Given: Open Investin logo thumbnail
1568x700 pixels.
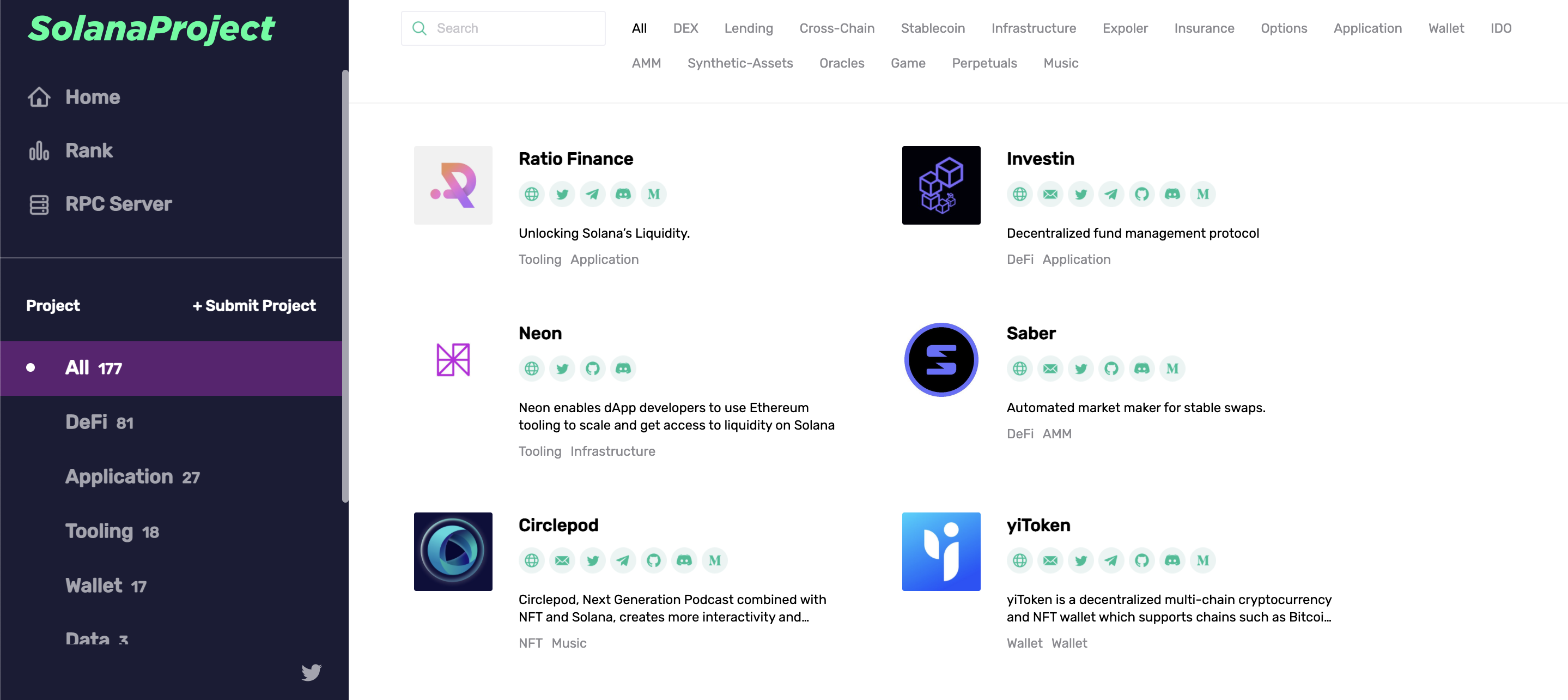Looking at the screenshot, I should (941, 185).
